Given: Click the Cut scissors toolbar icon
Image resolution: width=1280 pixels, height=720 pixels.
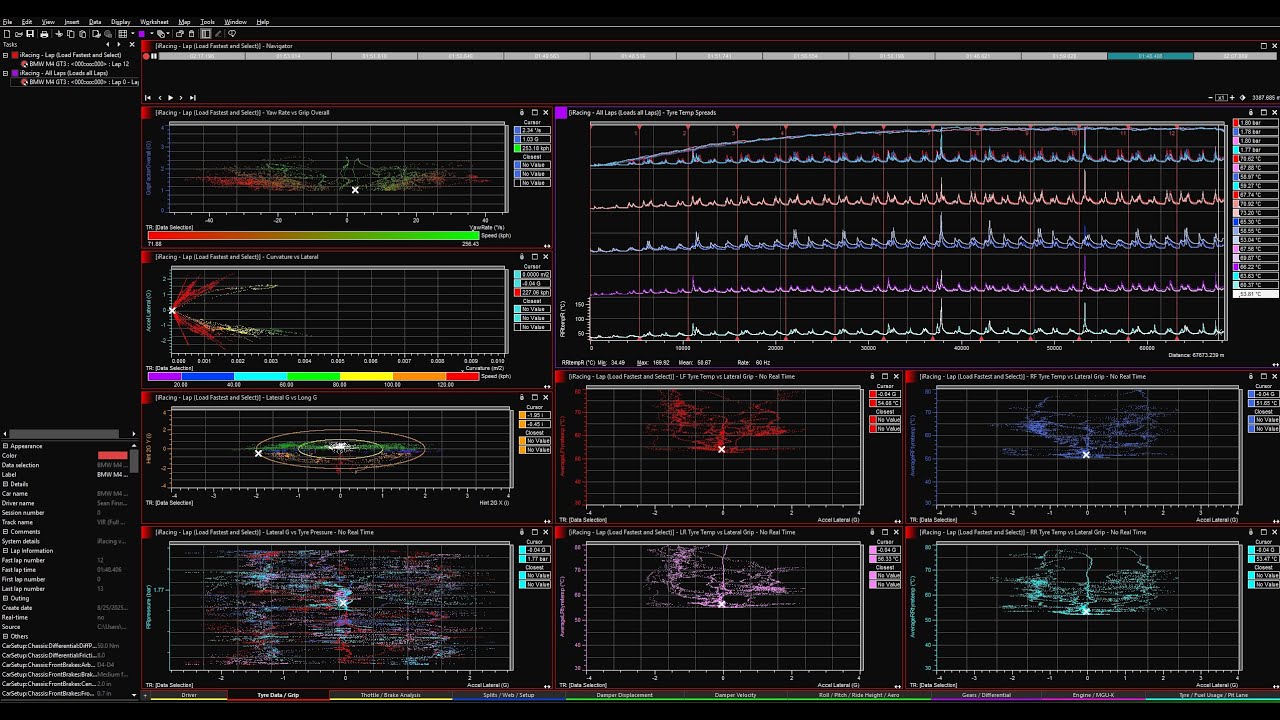Looking at the screenshot, I should coord(58,33).
